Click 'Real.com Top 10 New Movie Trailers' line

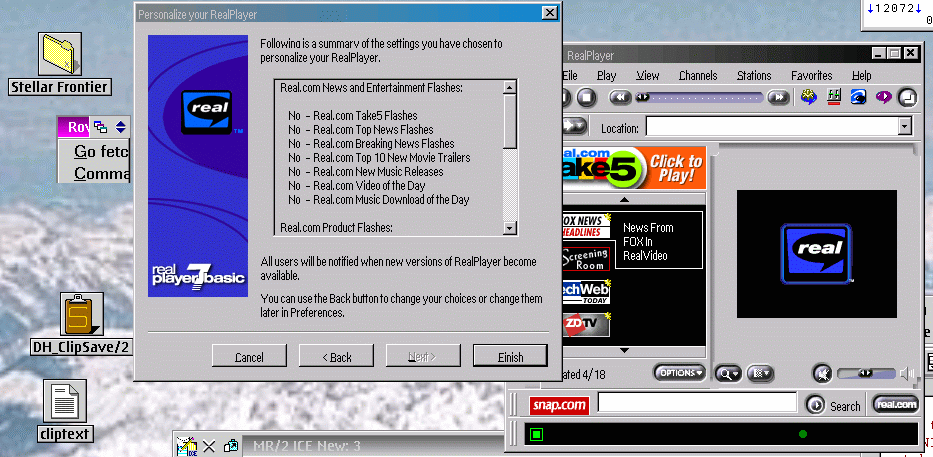click(x=392, y=158)
